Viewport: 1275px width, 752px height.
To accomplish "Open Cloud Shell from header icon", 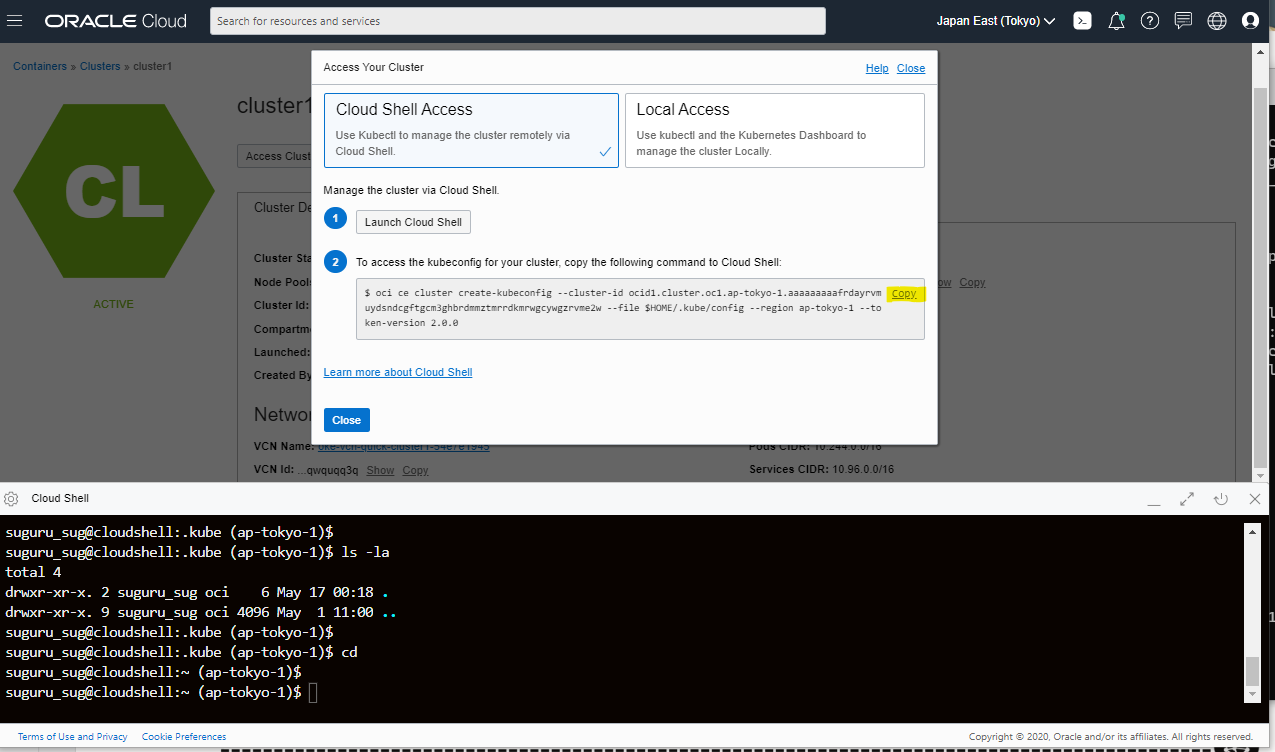I will (1082, 20).
